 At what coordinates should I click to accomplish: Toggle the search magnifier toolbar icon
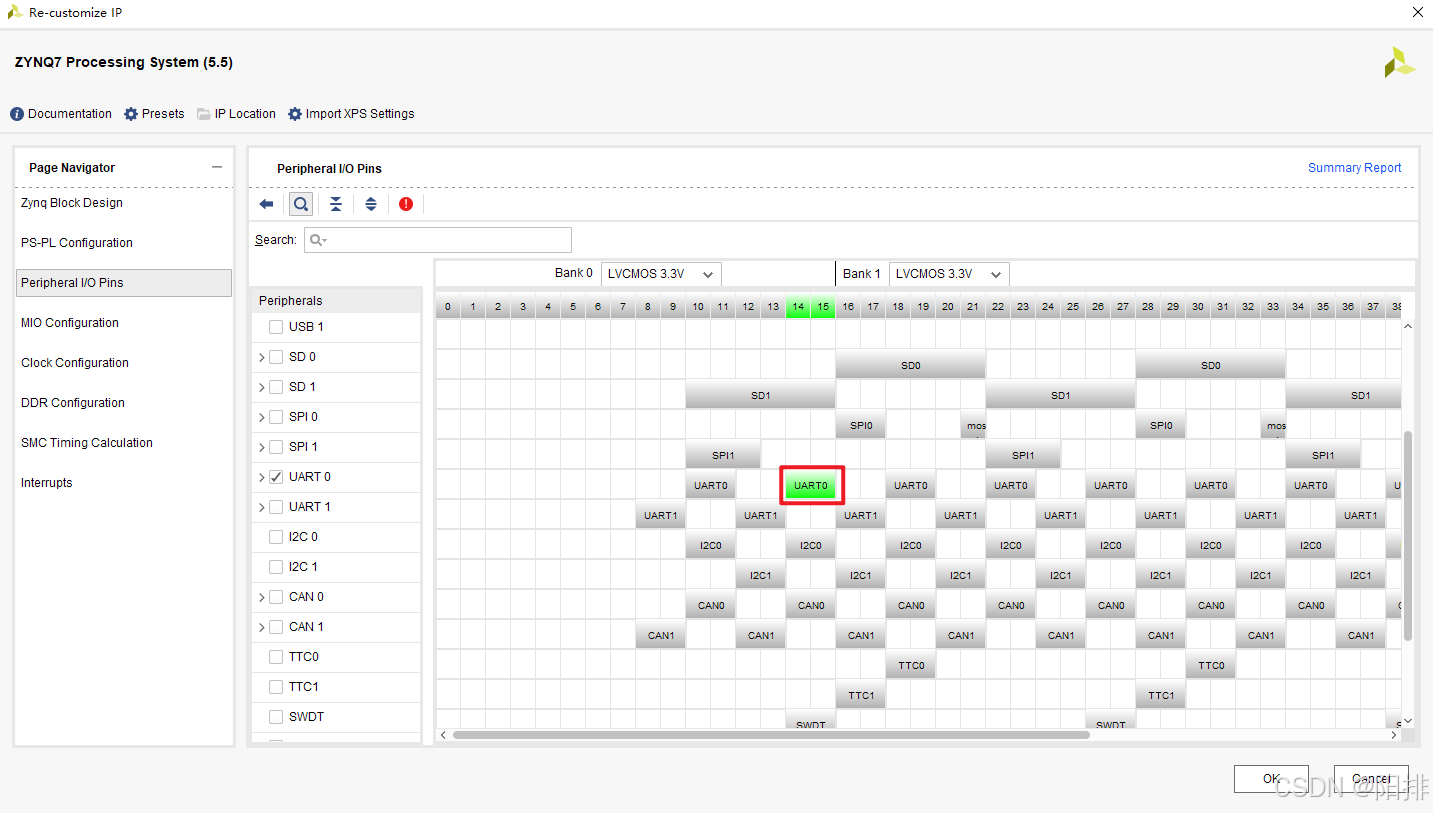point(300,204)
